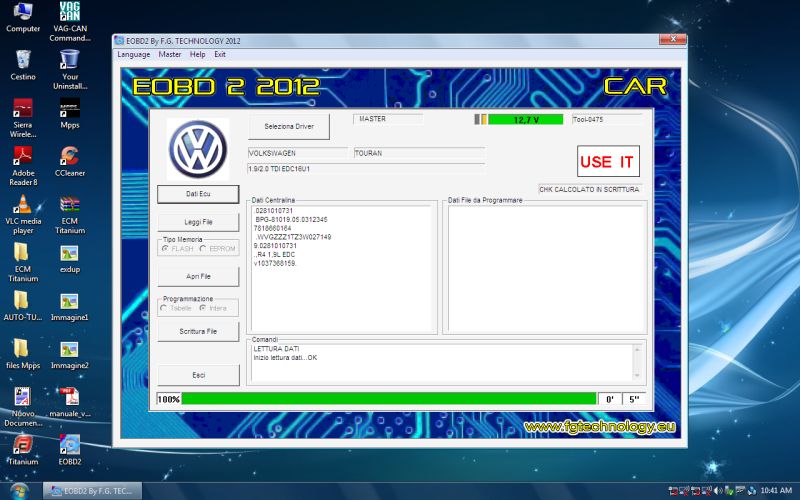The height and width of the screenshot is (500, 800).
Task: Click the EOBD2 taskbar button
Action: 92,491
